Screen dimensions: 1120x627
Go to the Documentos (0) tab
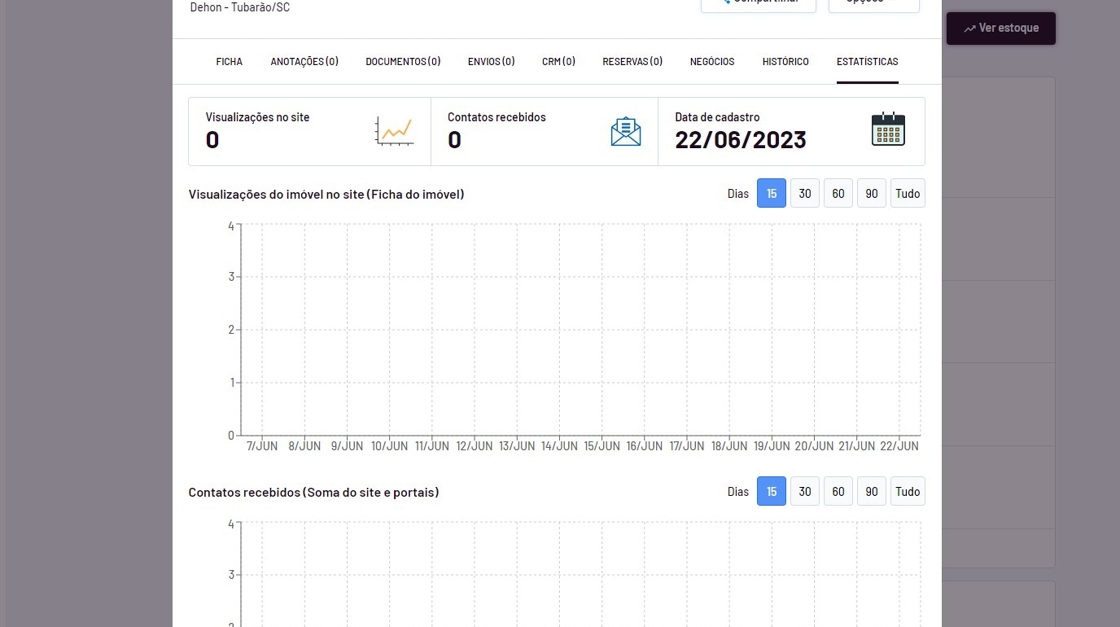point(403,62)
